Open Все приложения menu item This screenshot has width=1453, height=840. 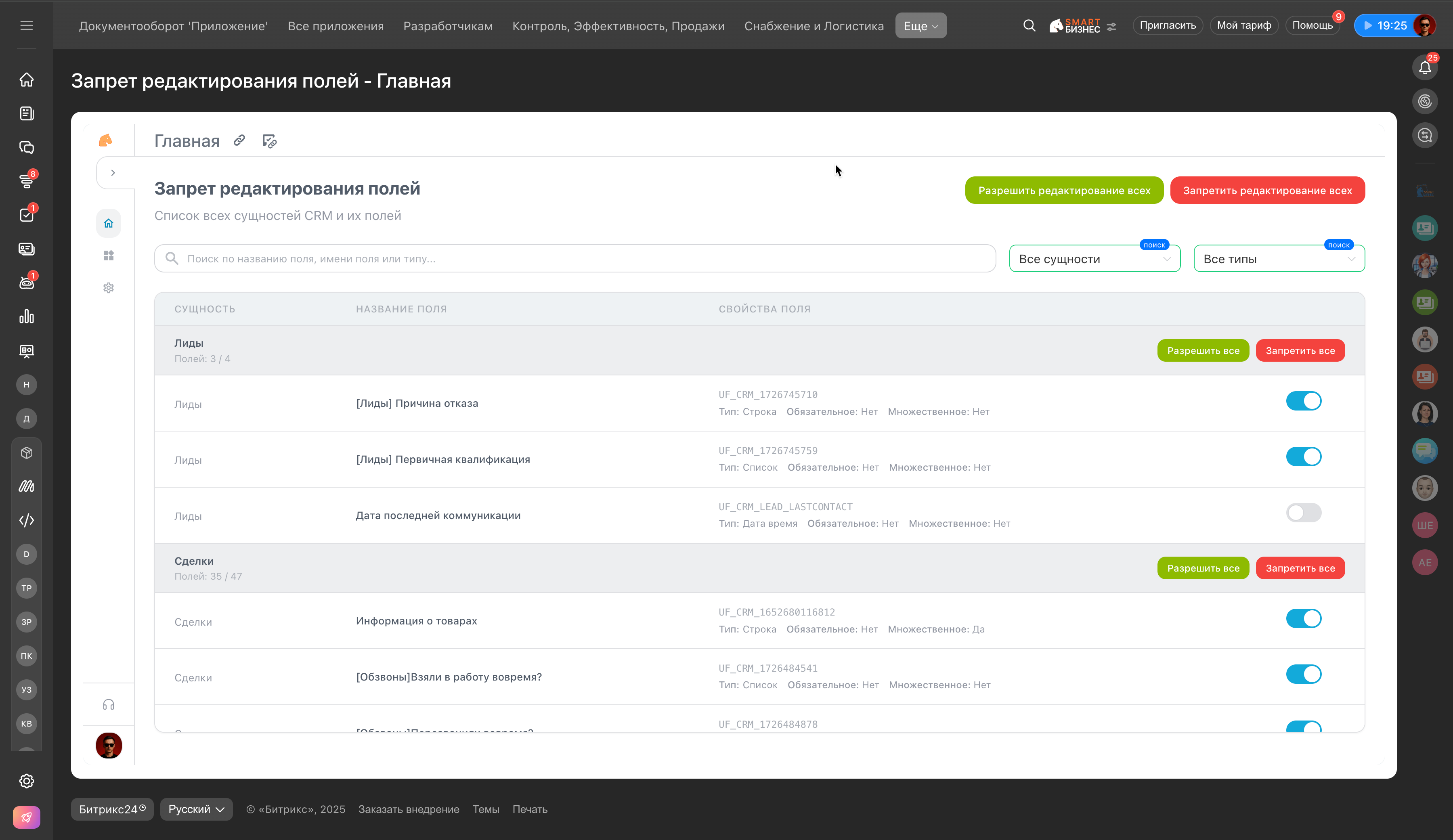[x=335, y=26]
